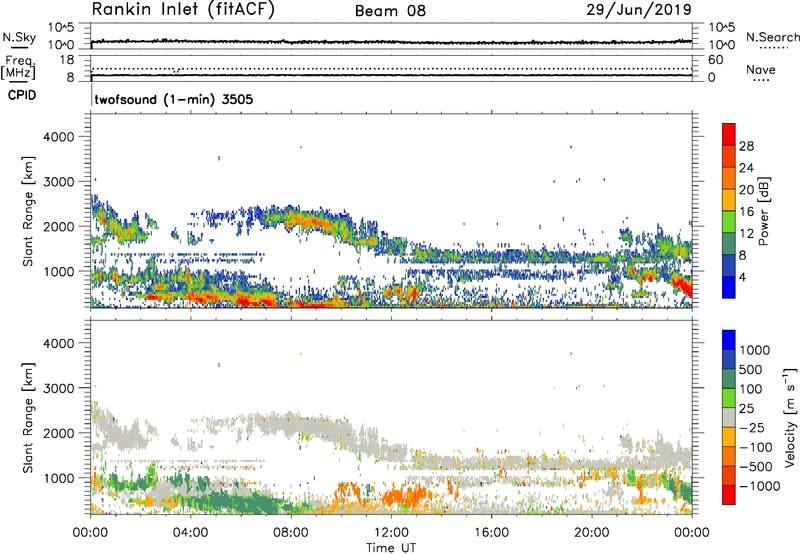This screenshot has width=800, height=554.
Task: Click the 'Power [dB]' color bar title
Action: point(763,211)
